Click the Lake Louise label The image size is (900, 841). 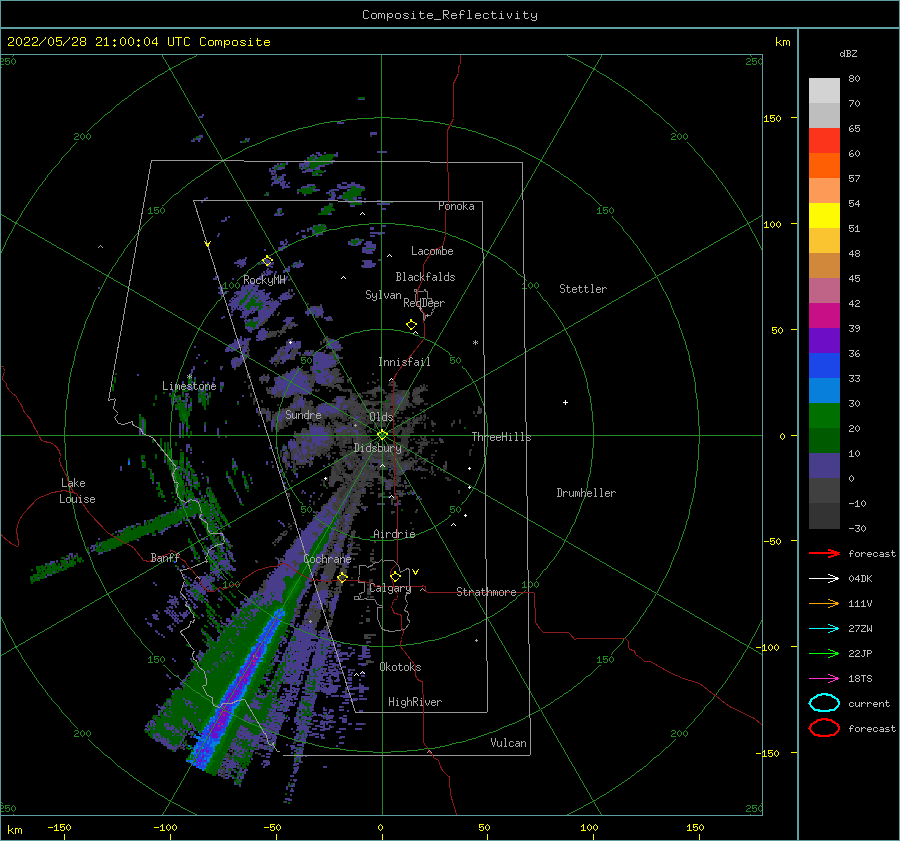pos(77,491)
